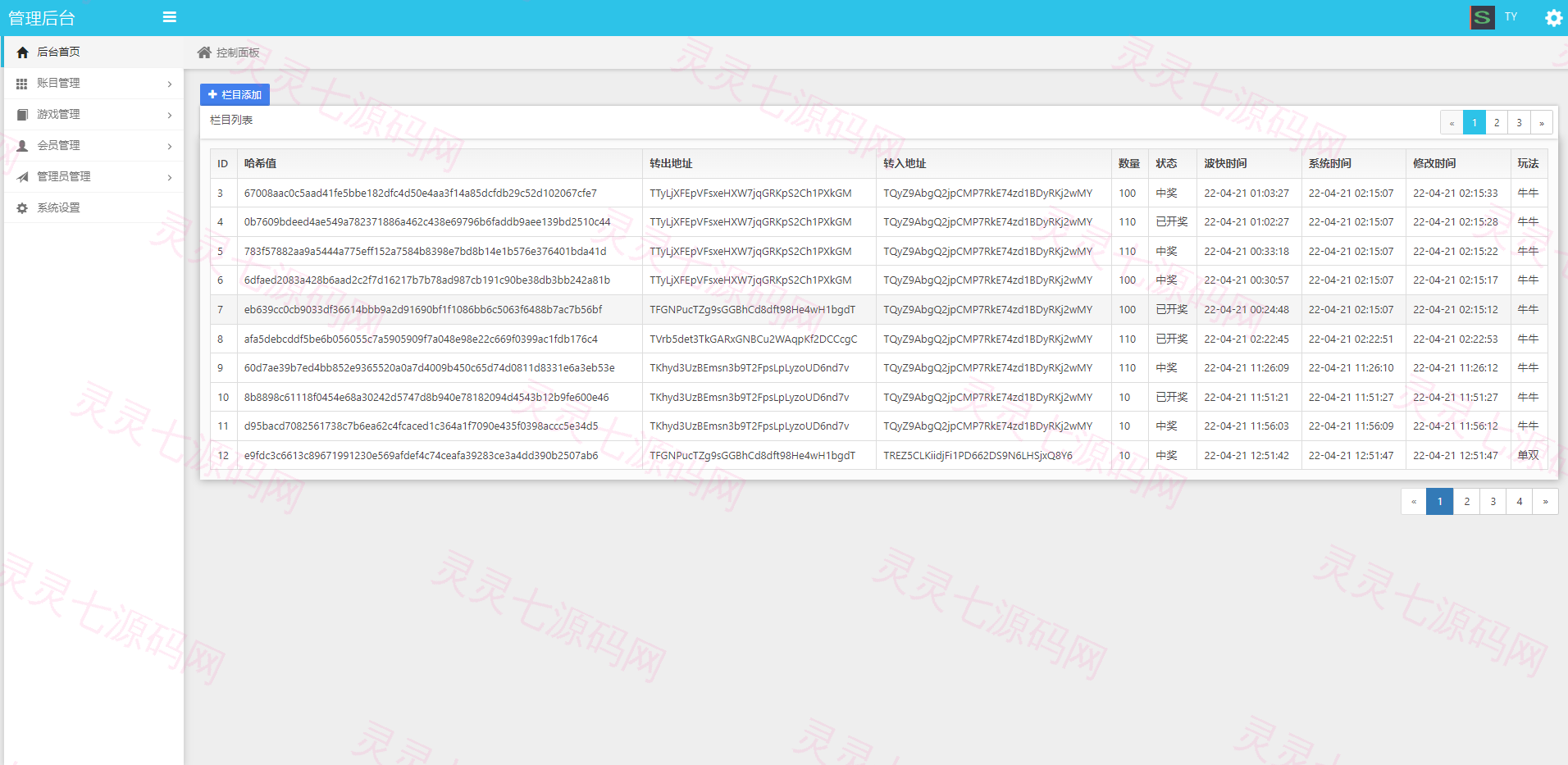Go to page 2 in bottom pagination
Image resolution: width=1568 pixels, height=765 pixels.
pos(1467,501)
